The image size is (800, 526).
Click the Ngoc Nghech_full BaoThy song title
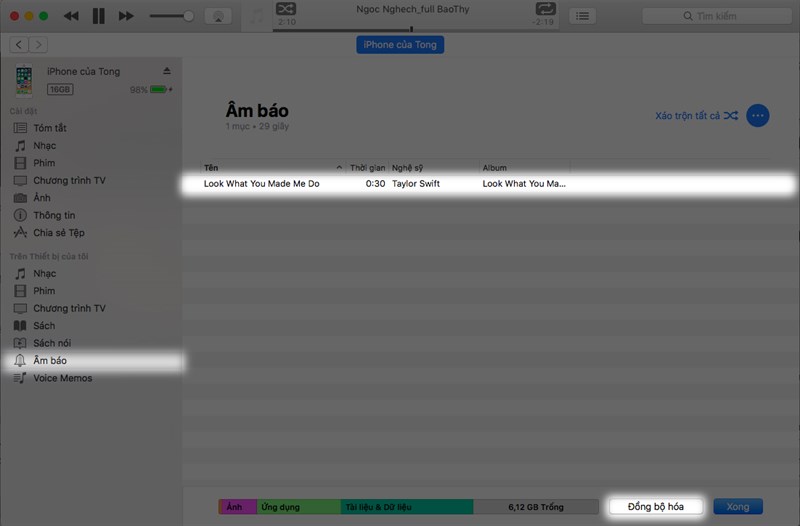click(413, 9)
